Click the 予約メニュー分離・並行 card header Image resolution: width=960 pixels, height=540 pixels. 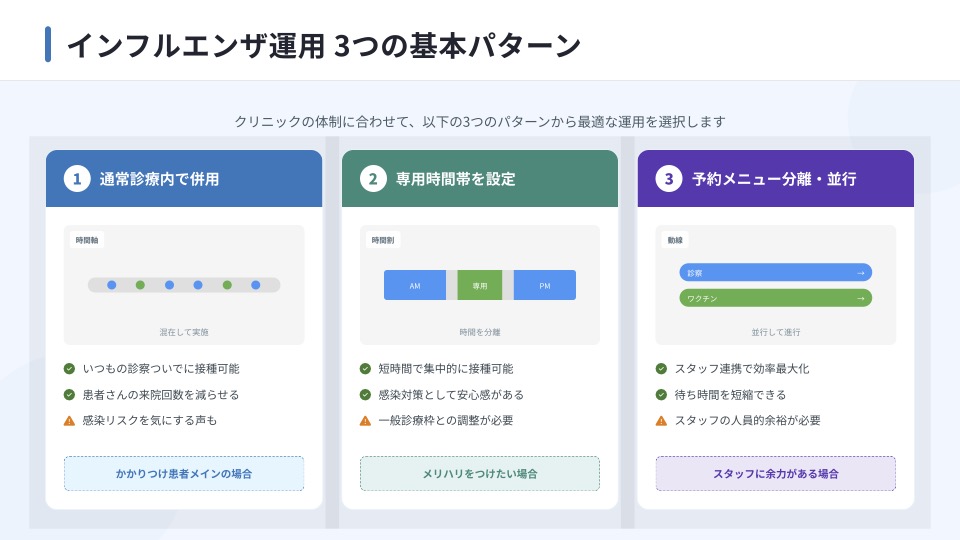[x=776, y=179]
